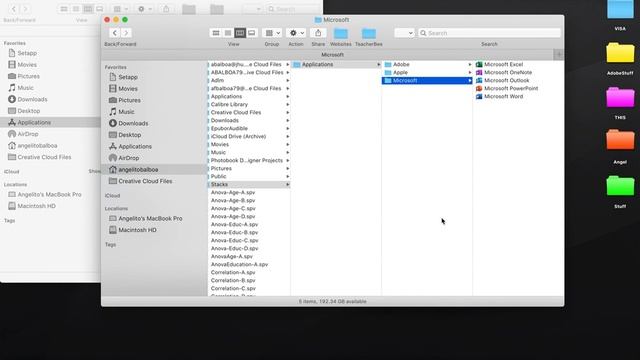
Task: Select Setapp in front window sidebar
Action: [153, 77]
